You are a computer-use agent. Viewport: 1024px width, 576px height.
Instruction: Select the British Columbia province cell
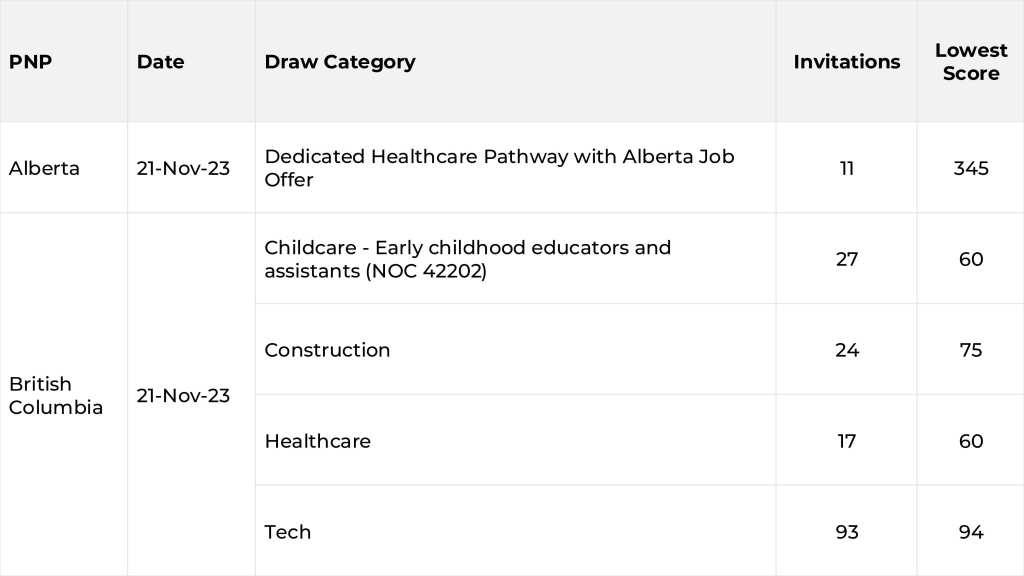[56, 396]
